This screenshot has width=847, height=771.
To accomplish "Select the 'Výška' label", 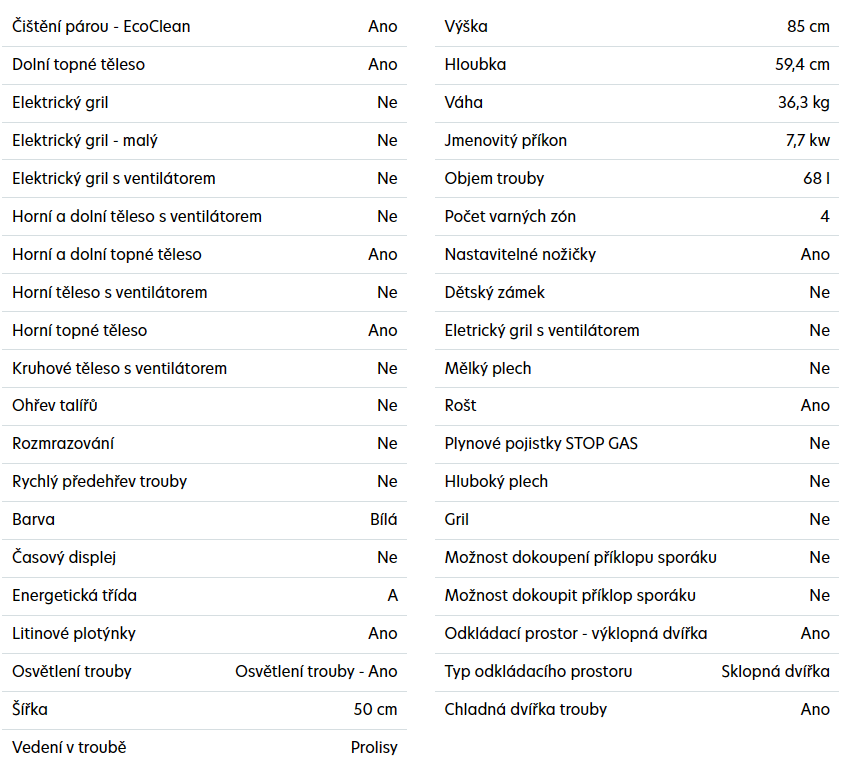I will click(x=466, y=27).
